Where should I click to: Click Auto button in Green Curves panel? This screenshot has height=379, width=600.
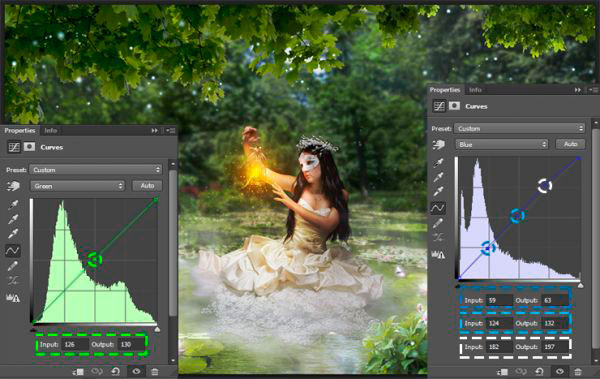tap(147, 186)
